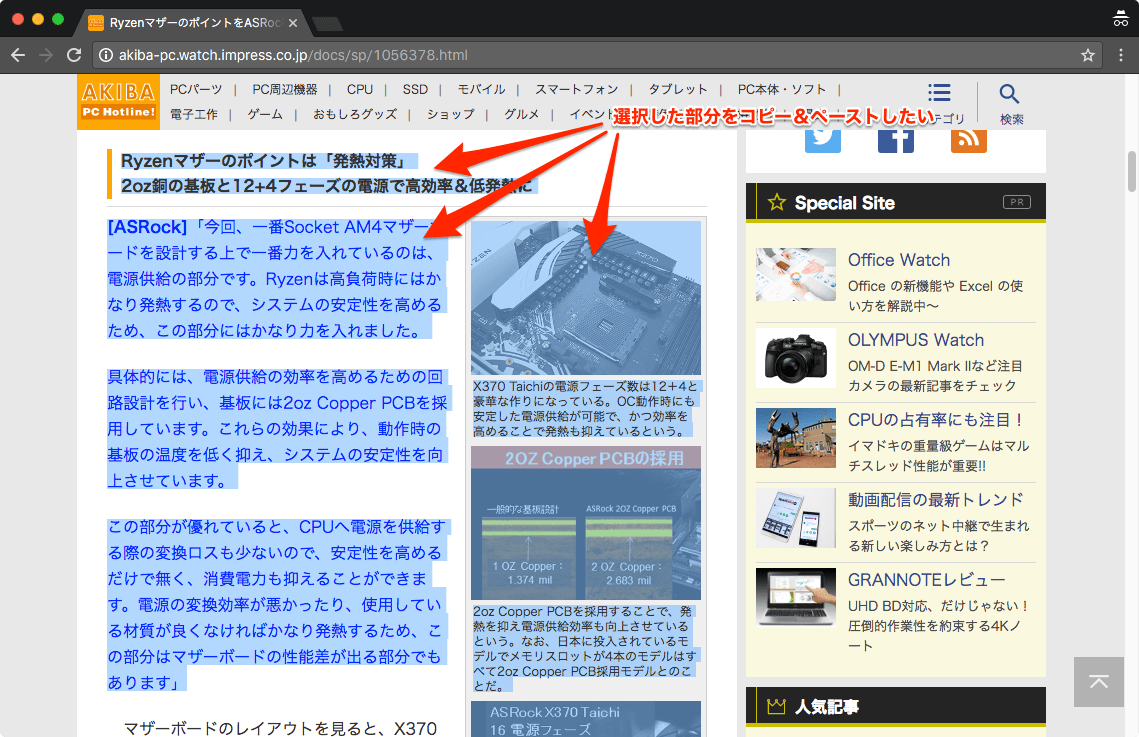Go forward to the next page
The width and height of the screenshot is (1139, 737).
point(46,55)
